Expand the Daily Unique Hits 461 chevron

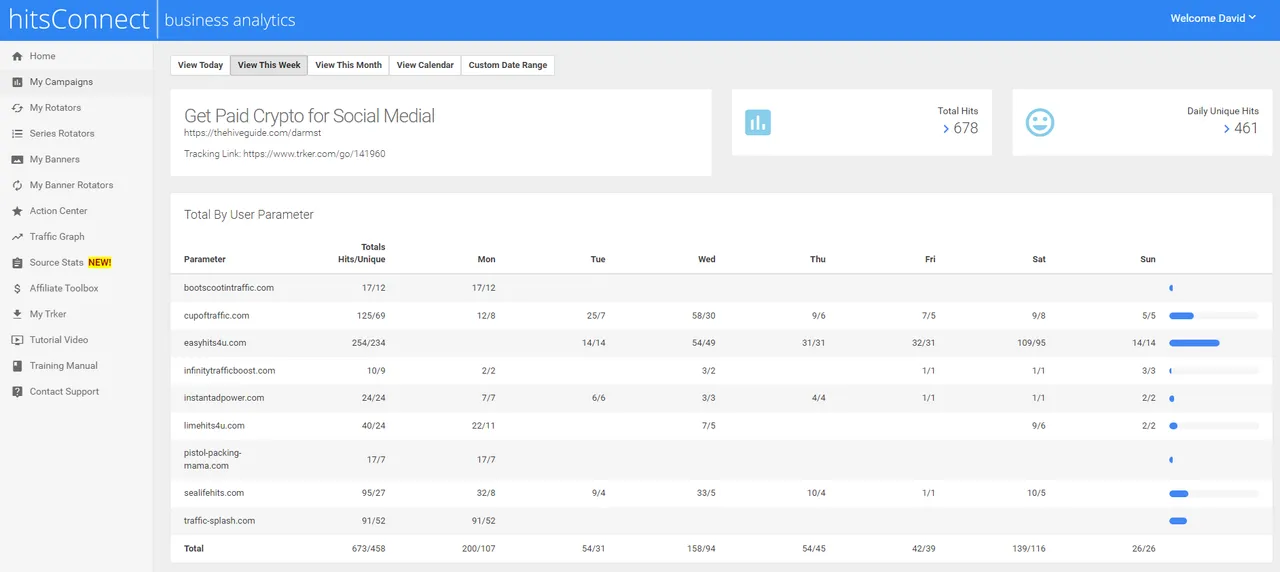[x=1226, y=129]
